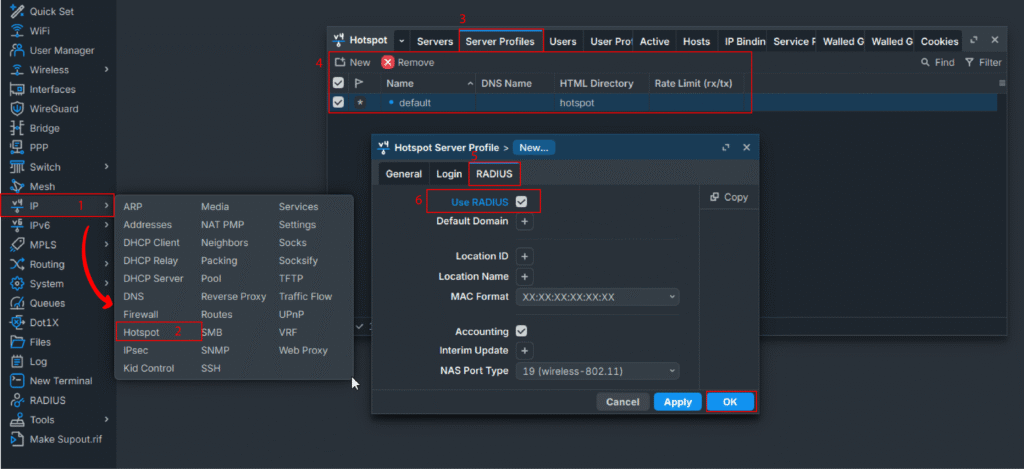
Task: Click the Files folder icon
Action: coord(18,342)
